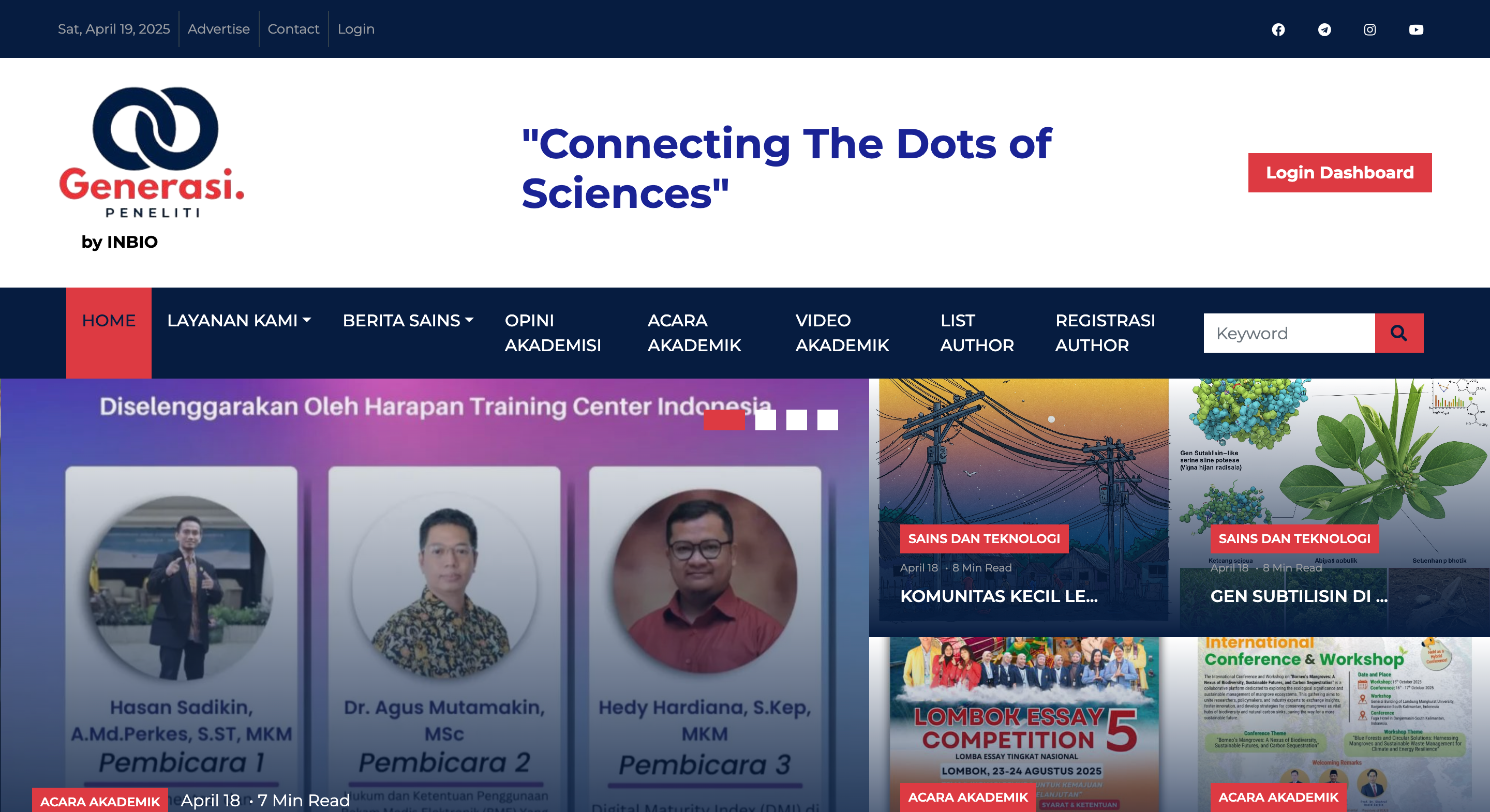Click the Login link in top bar
Image resolution: width=1490 pixels, height=812 pixels.
coord(356,29)
